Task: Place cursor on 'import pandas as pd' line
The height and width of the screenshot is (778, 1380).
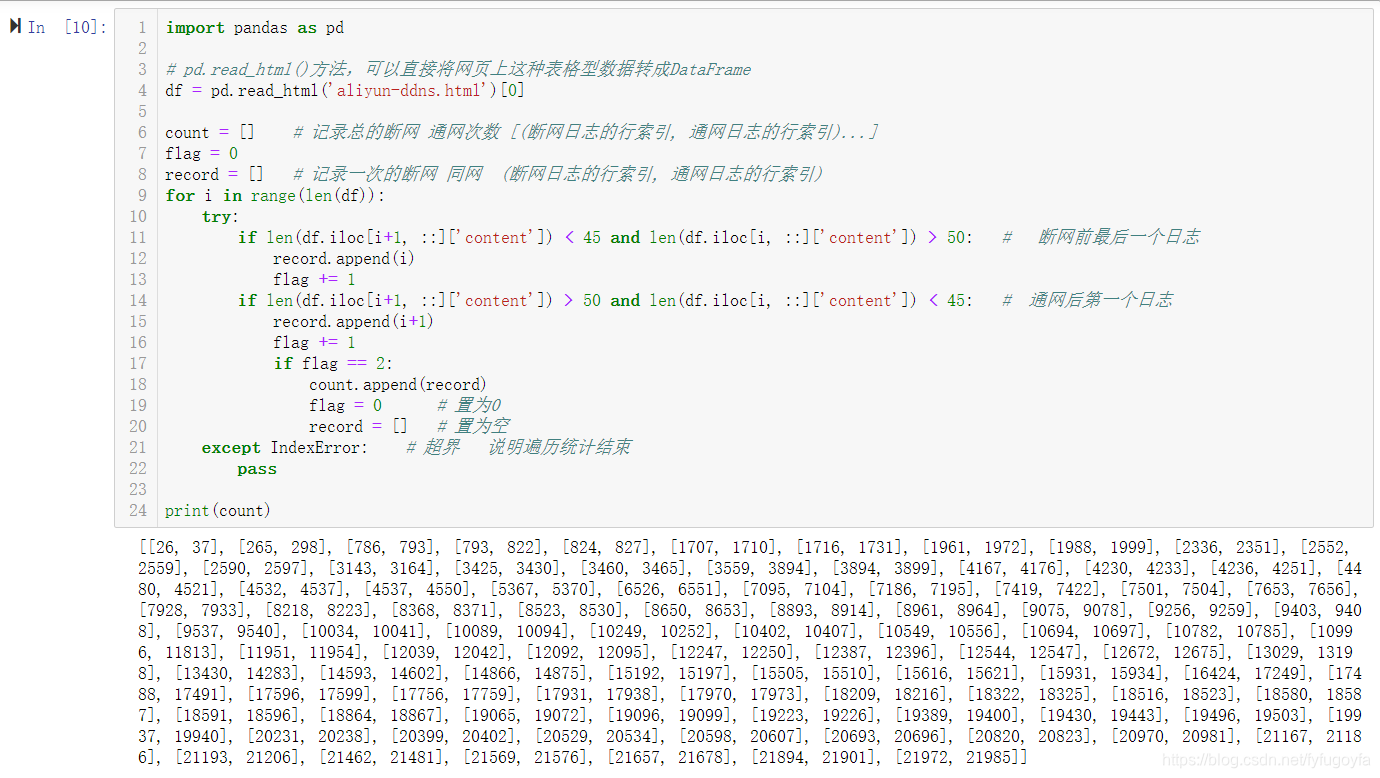Action: click(x=255, y=28)
